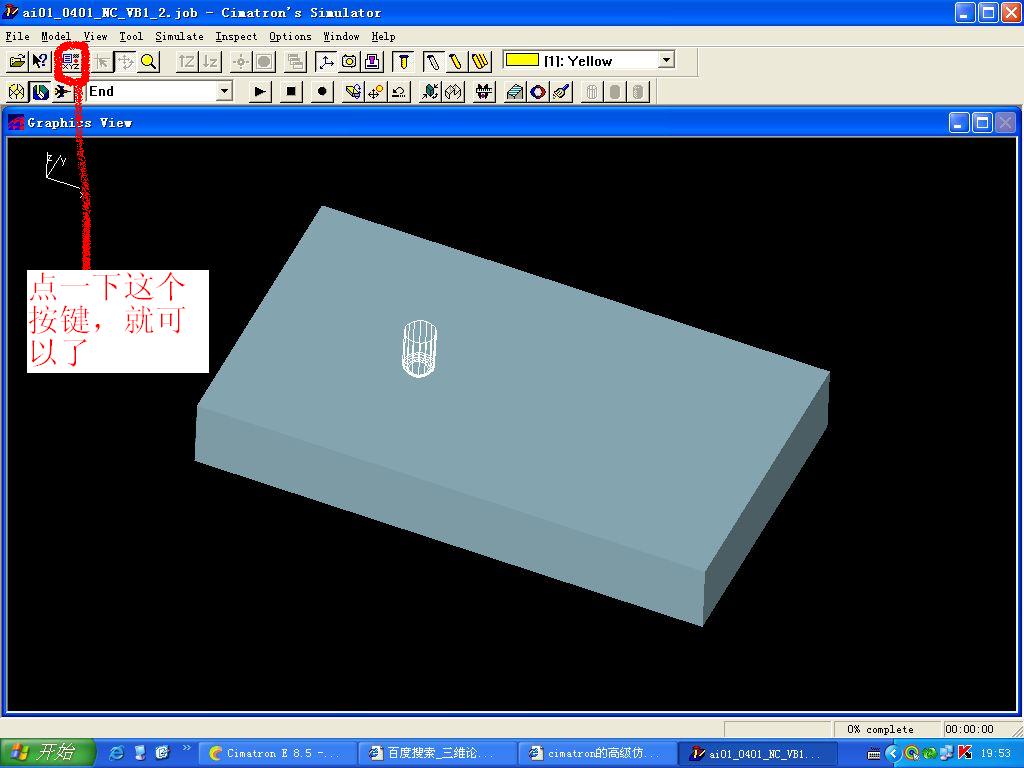Image resolution: width=1024 pixels, height=768 pixels.
Task: Switch to Cimatron E 8.5 taskbar window
Action: (276, 753)
